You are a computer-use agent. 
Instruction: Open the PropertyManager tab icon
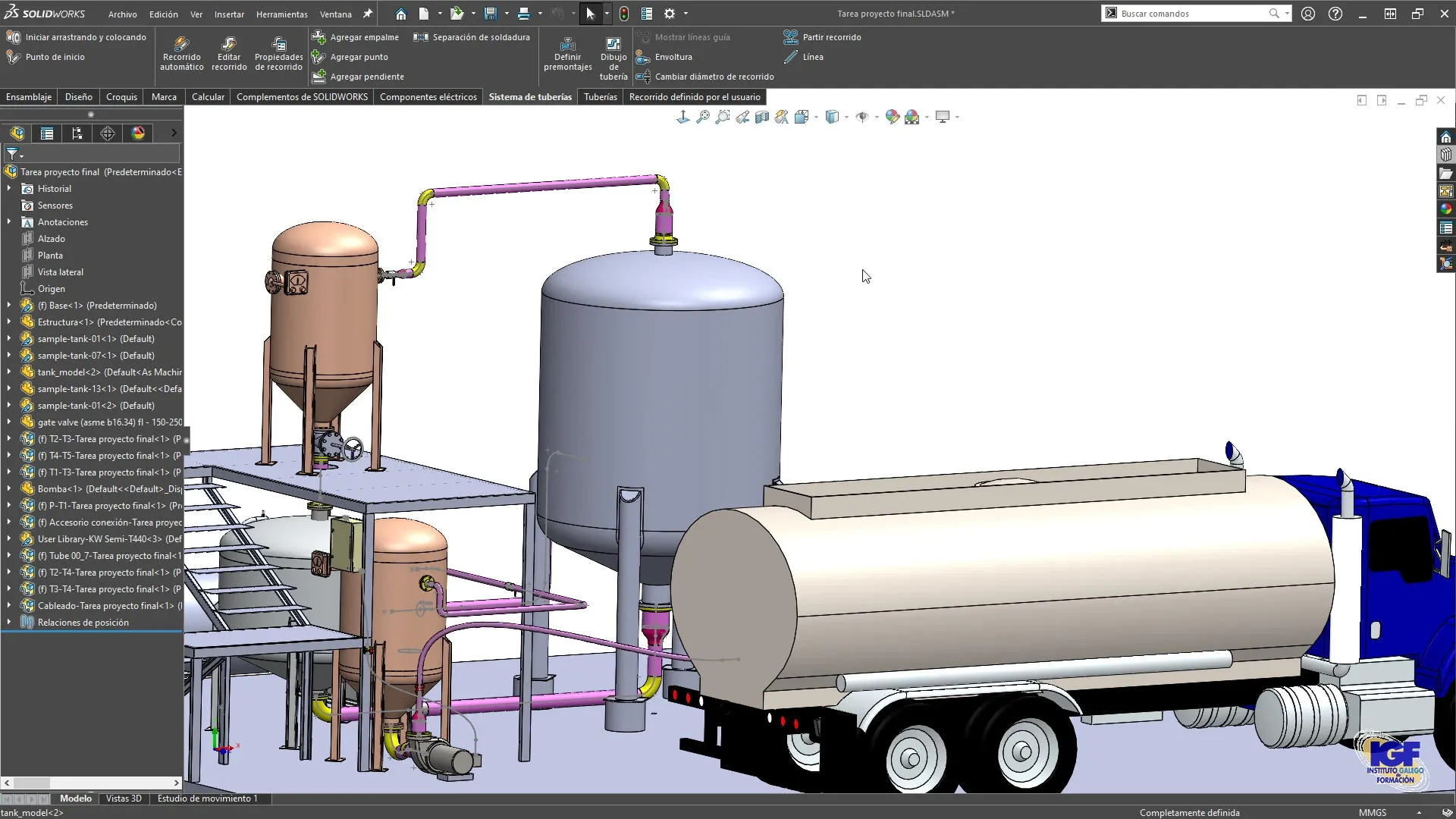point(47,133)
